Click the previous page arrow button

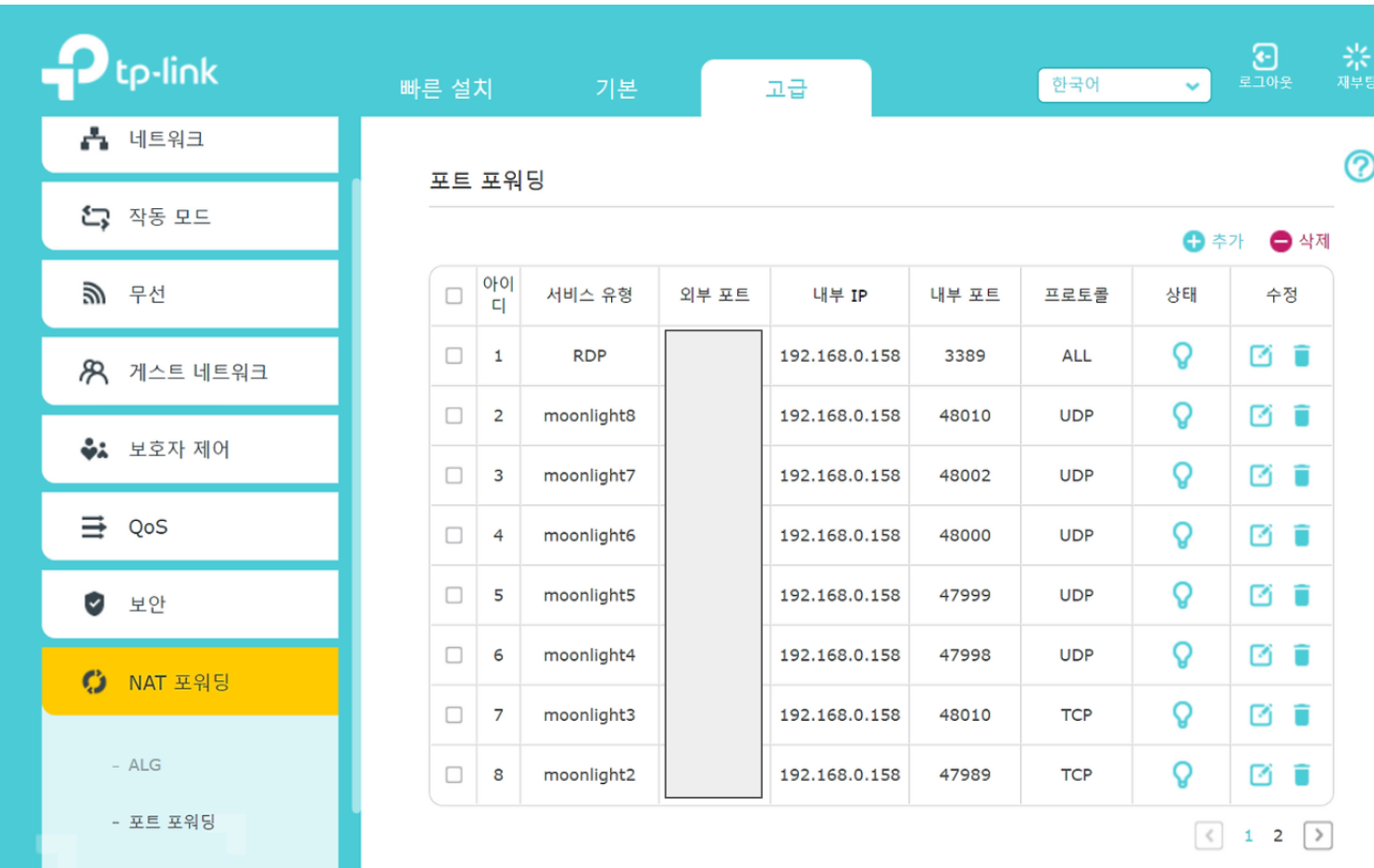pyautogui.click(x=1208, y=836)
